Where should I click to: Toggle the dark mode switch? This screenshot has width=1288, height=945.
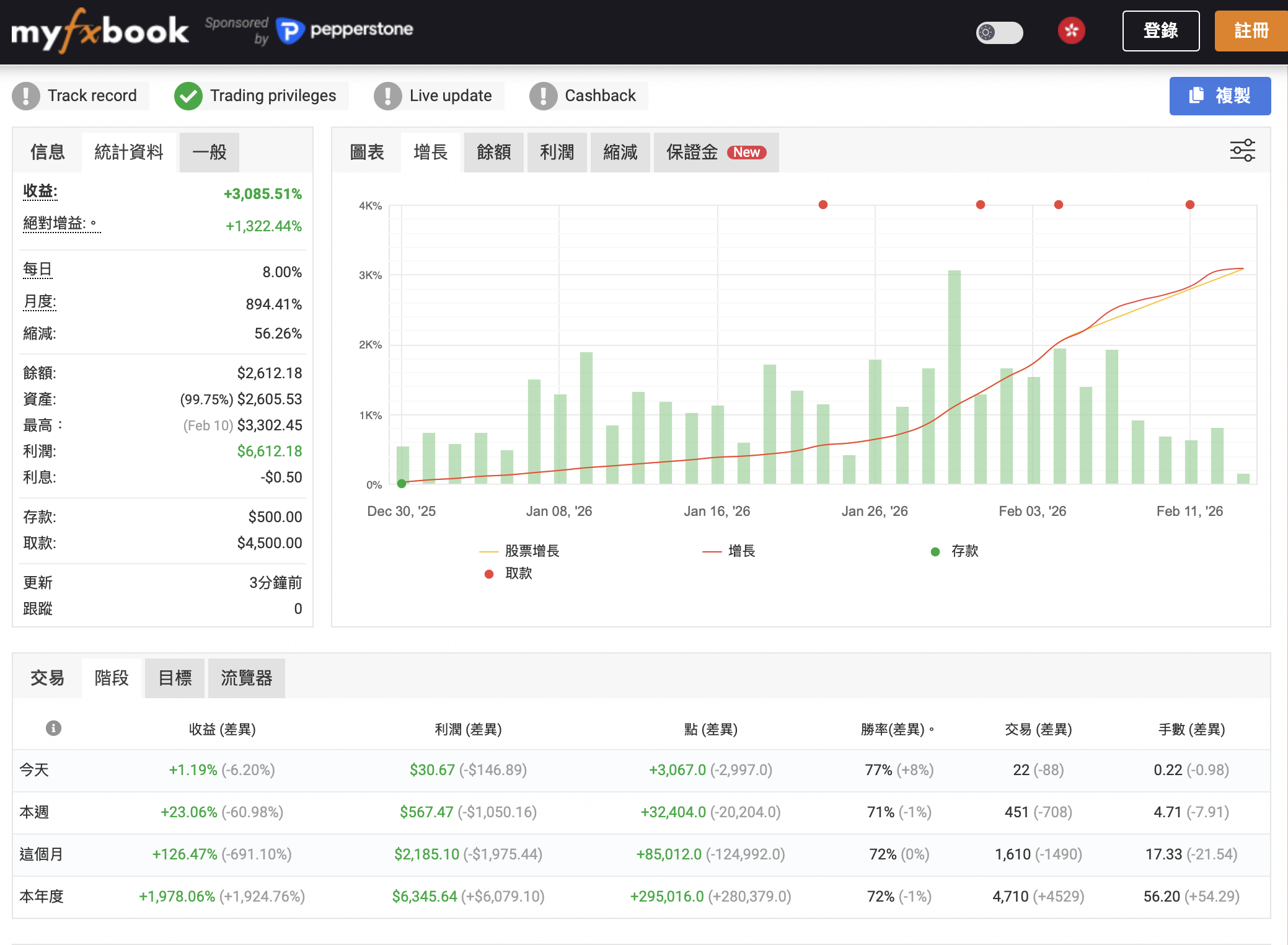[x=999, y=32]
